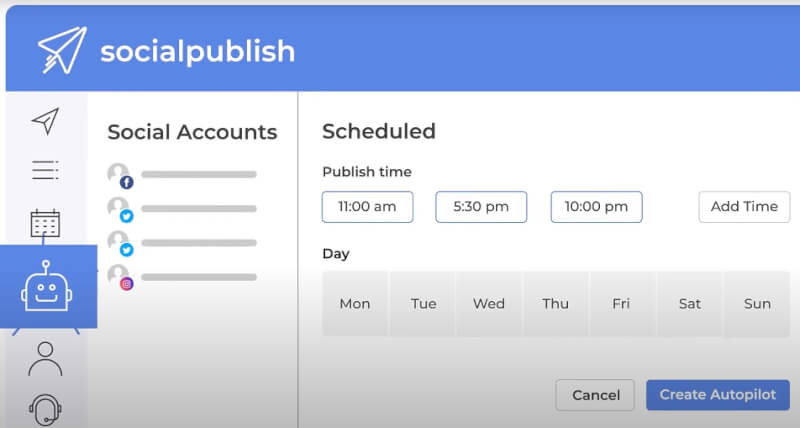The width and height of the screenshot is (800, 428).
Task: Toggle the Thu day option
Action: (x=556, y=304)
